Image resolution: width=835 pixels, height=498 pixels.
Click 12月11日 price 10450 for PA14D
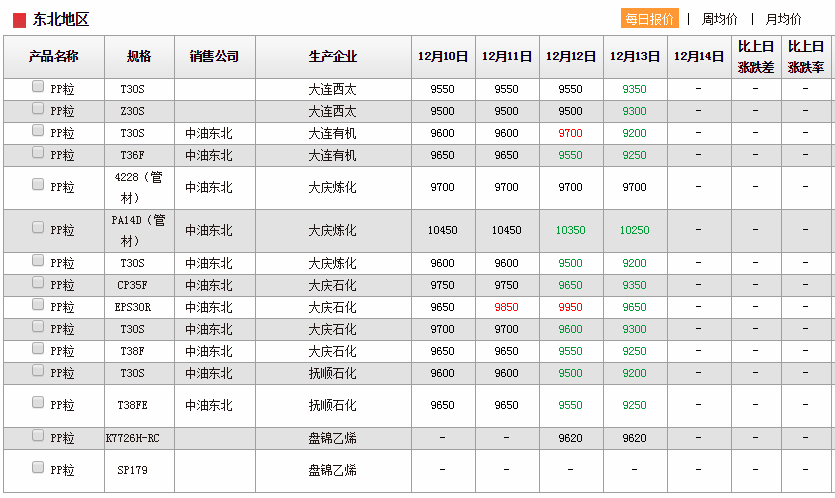coord(506,230)
